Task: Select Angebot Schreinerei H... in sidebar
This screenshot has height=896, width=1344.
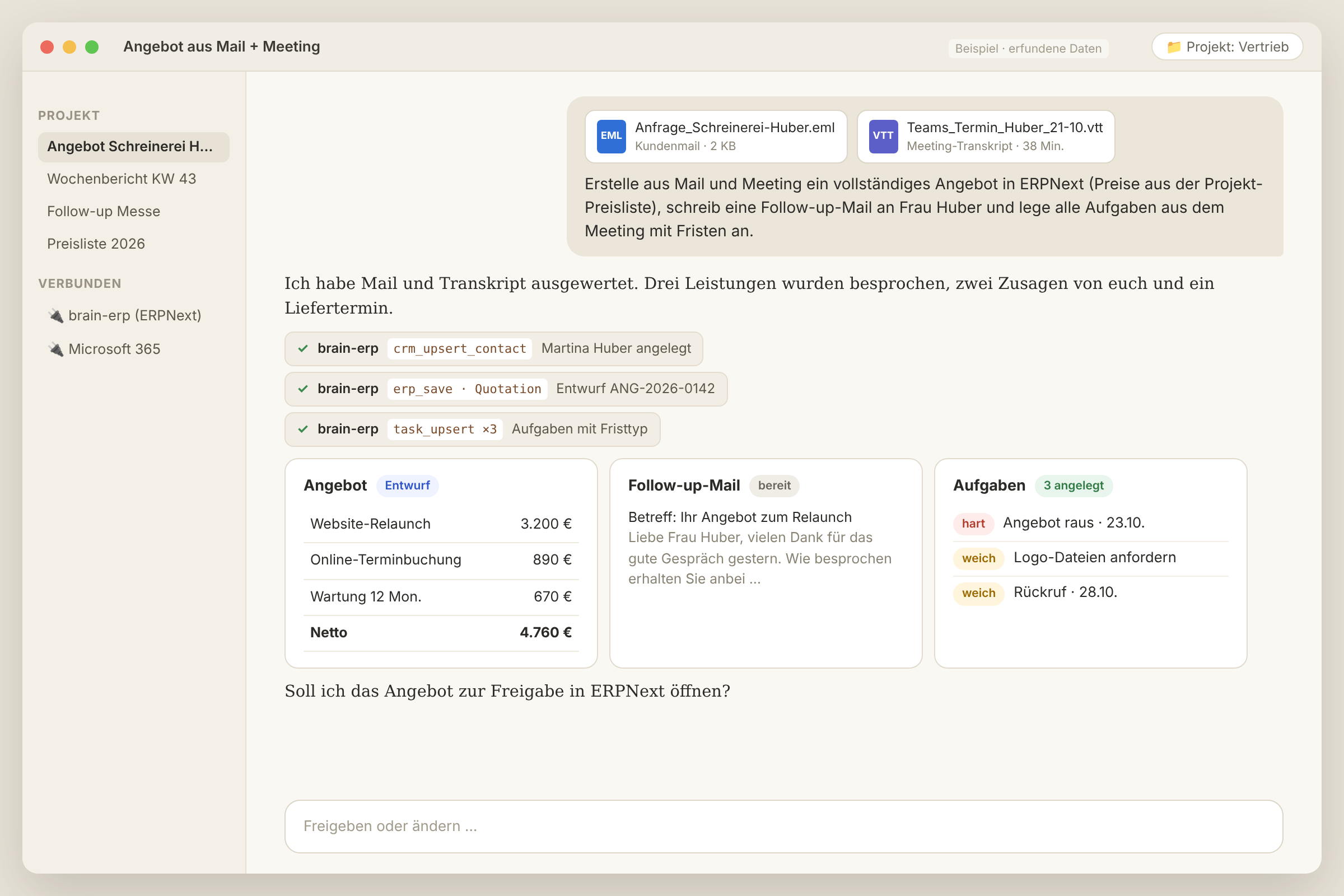Action: click(134, 147)
